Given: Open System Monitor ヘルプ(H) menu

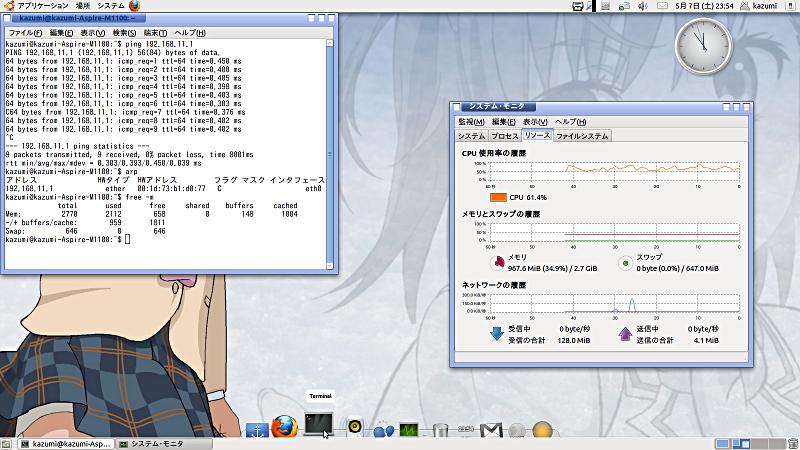Looking at the screenshot, I should coord(570,122).
